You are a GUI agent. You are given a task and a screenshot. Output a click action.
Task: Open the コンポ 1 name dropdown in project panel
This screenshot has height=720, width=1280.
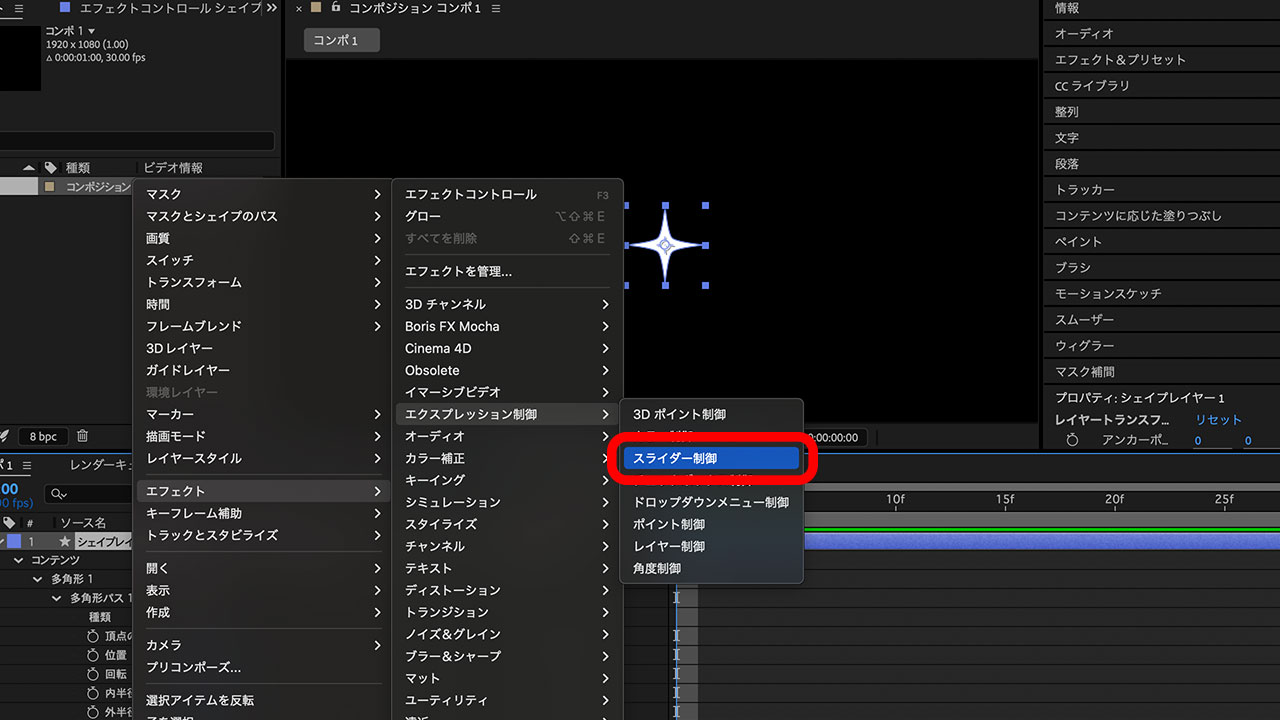[92, 31]
